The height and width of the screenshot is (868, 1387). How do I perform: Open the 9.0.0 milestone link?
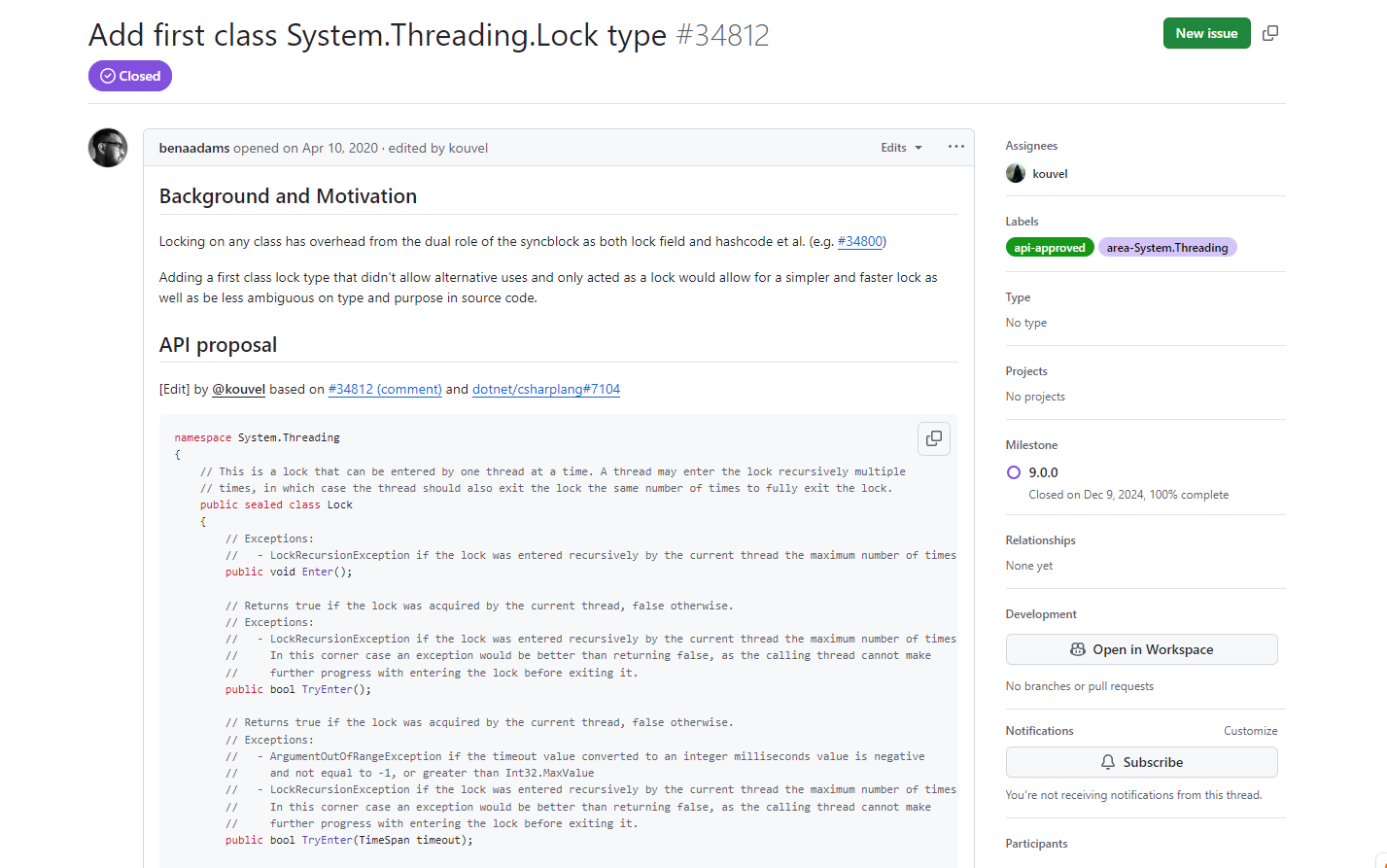[x=1043, y=472]
